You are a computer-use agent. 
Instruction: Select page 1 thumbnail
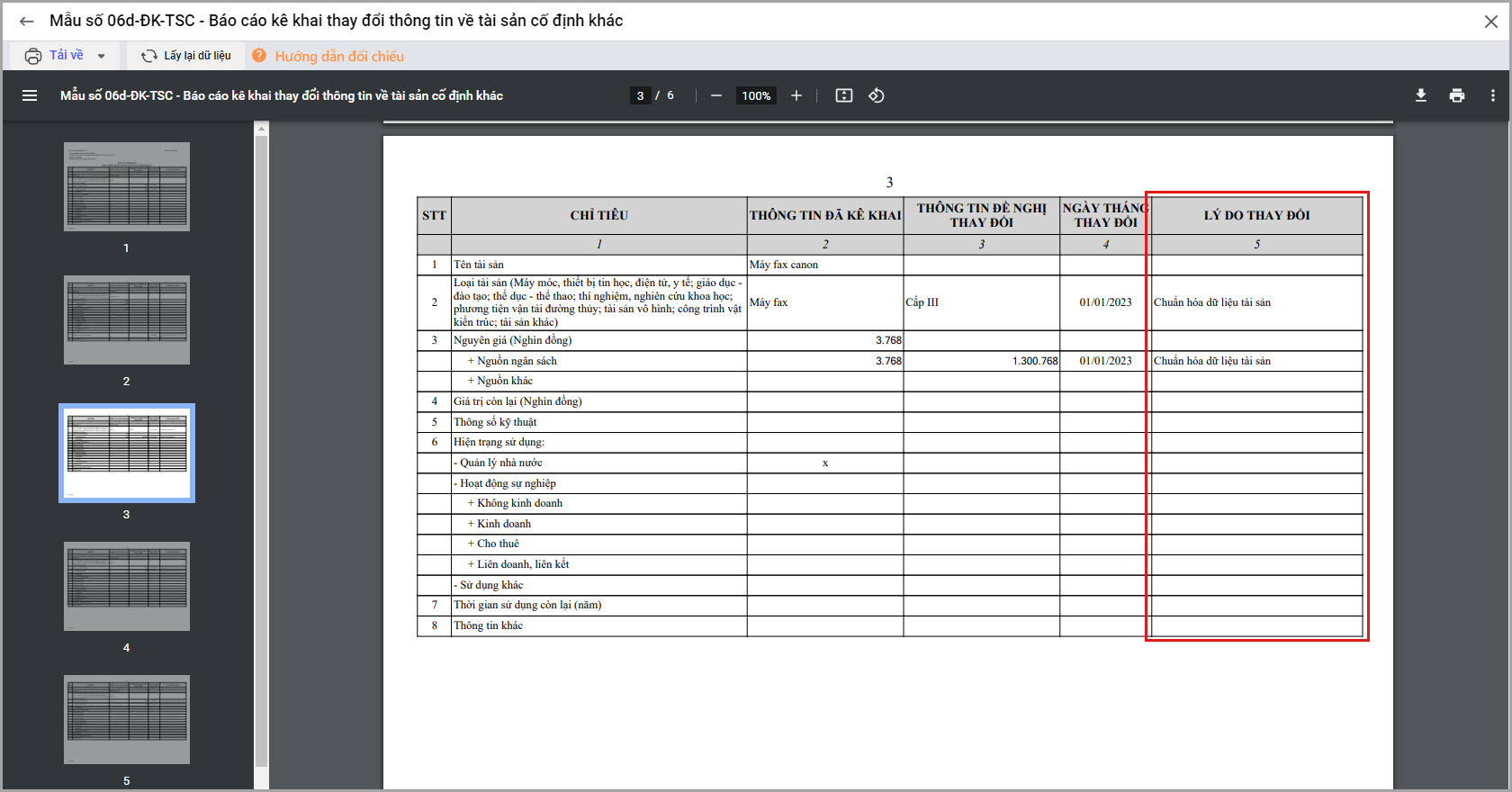(x=127, y=186)
